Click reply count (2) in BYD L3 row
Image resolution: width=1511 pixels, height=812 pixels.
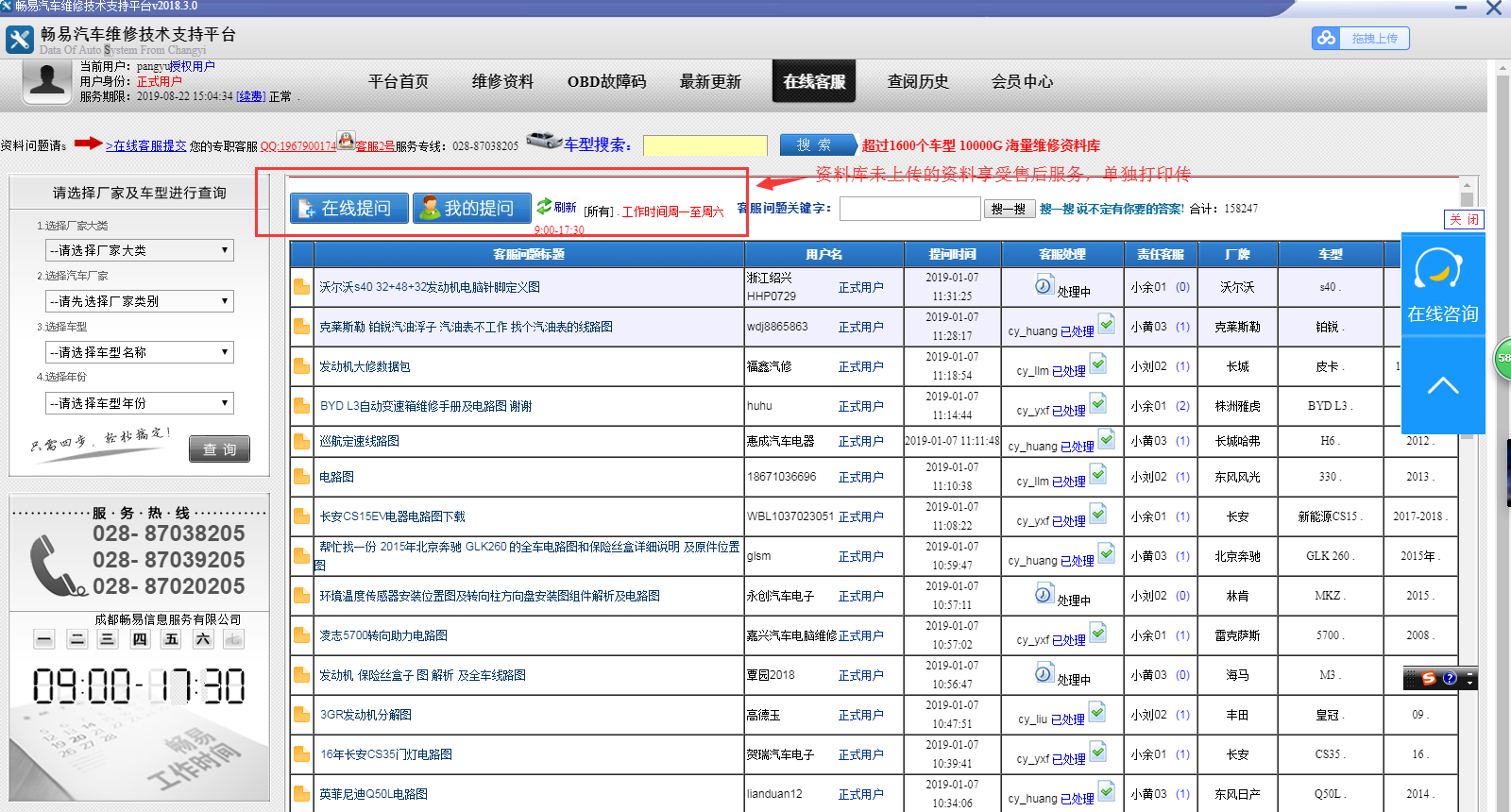(x=1182, y=406)
